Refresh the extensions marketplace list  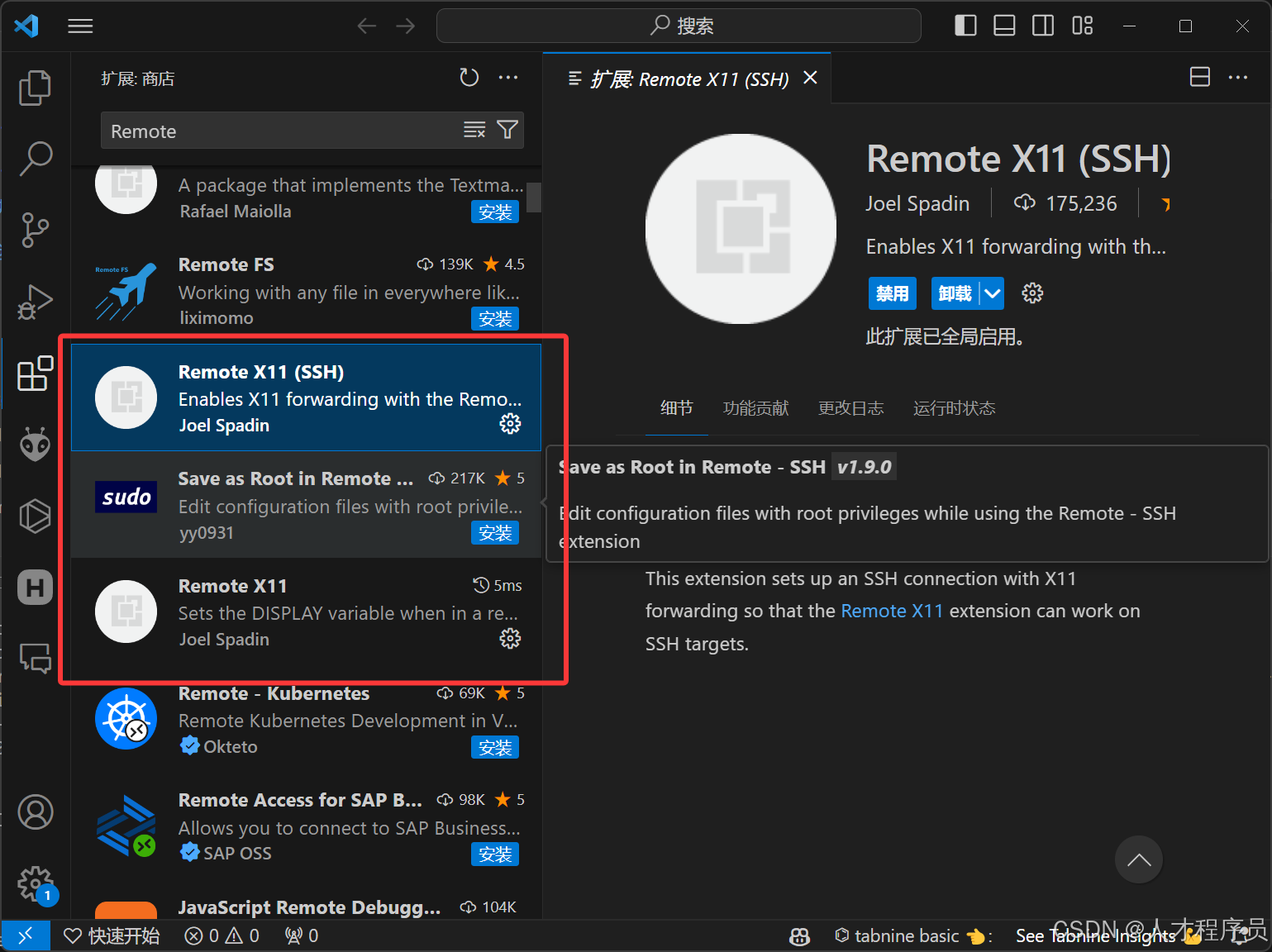469,78
